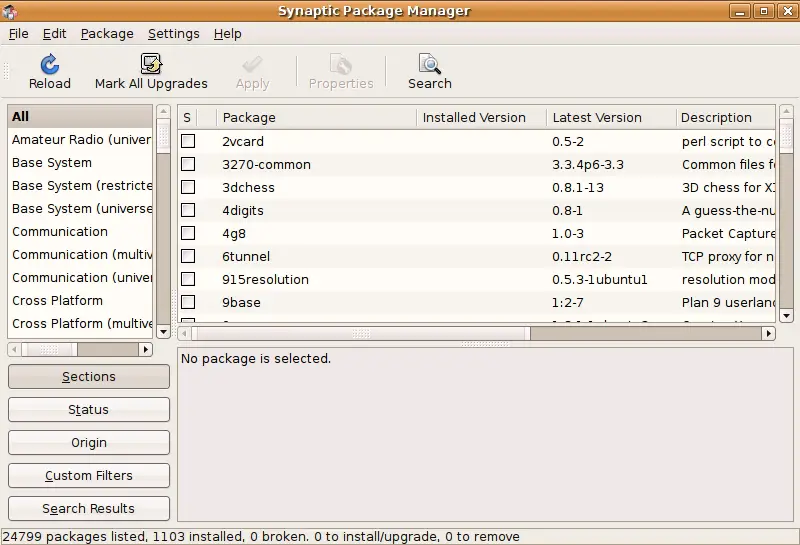
Task: Click the section list horizontal scrollbar thumb
Action: click(49, 350)
